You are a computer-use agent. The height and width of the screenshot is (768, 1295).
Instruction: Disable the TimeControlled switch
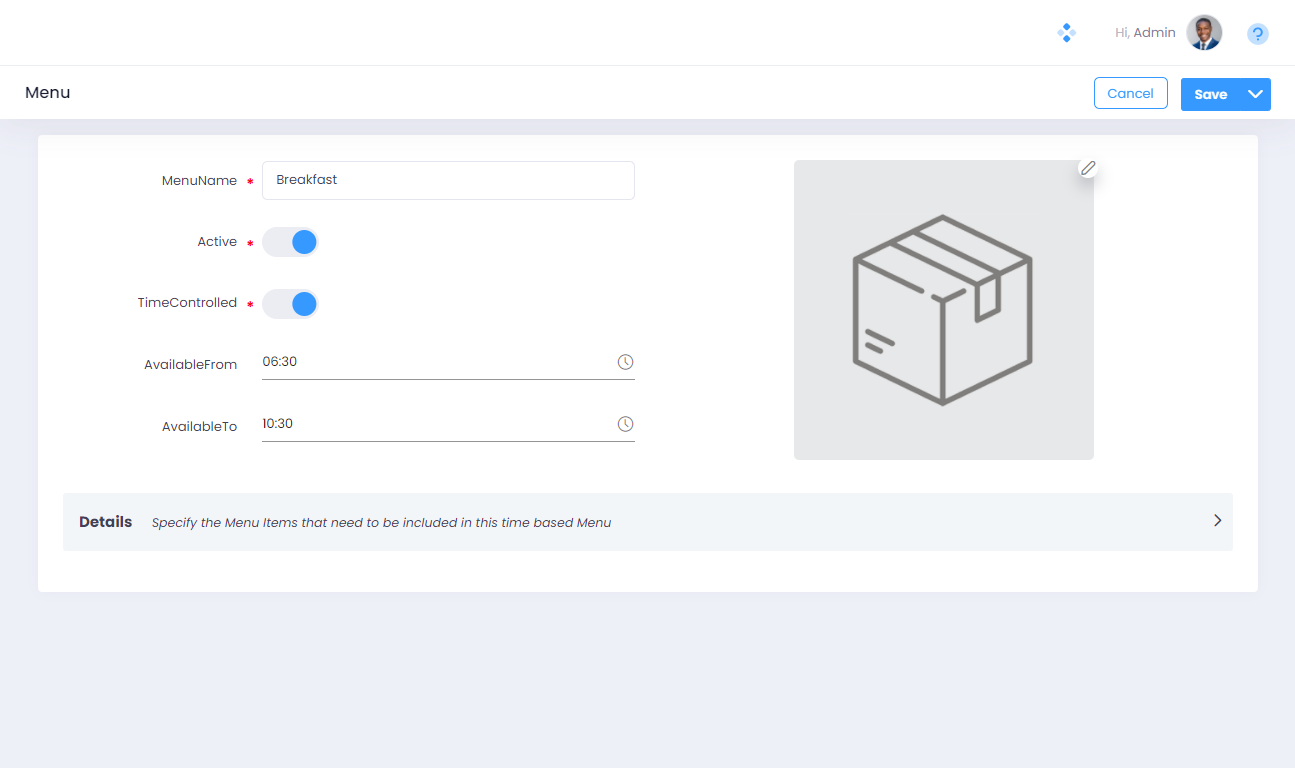tap(290, 304)
